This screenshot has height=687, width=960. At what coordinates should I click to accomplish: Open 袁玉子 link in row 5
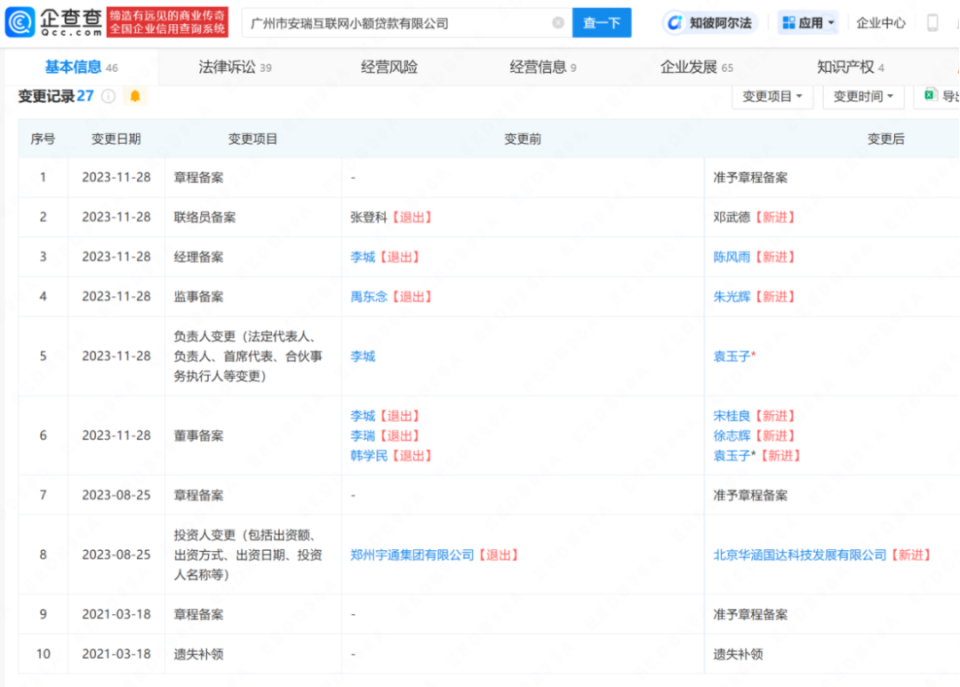[x=732, y=356]
